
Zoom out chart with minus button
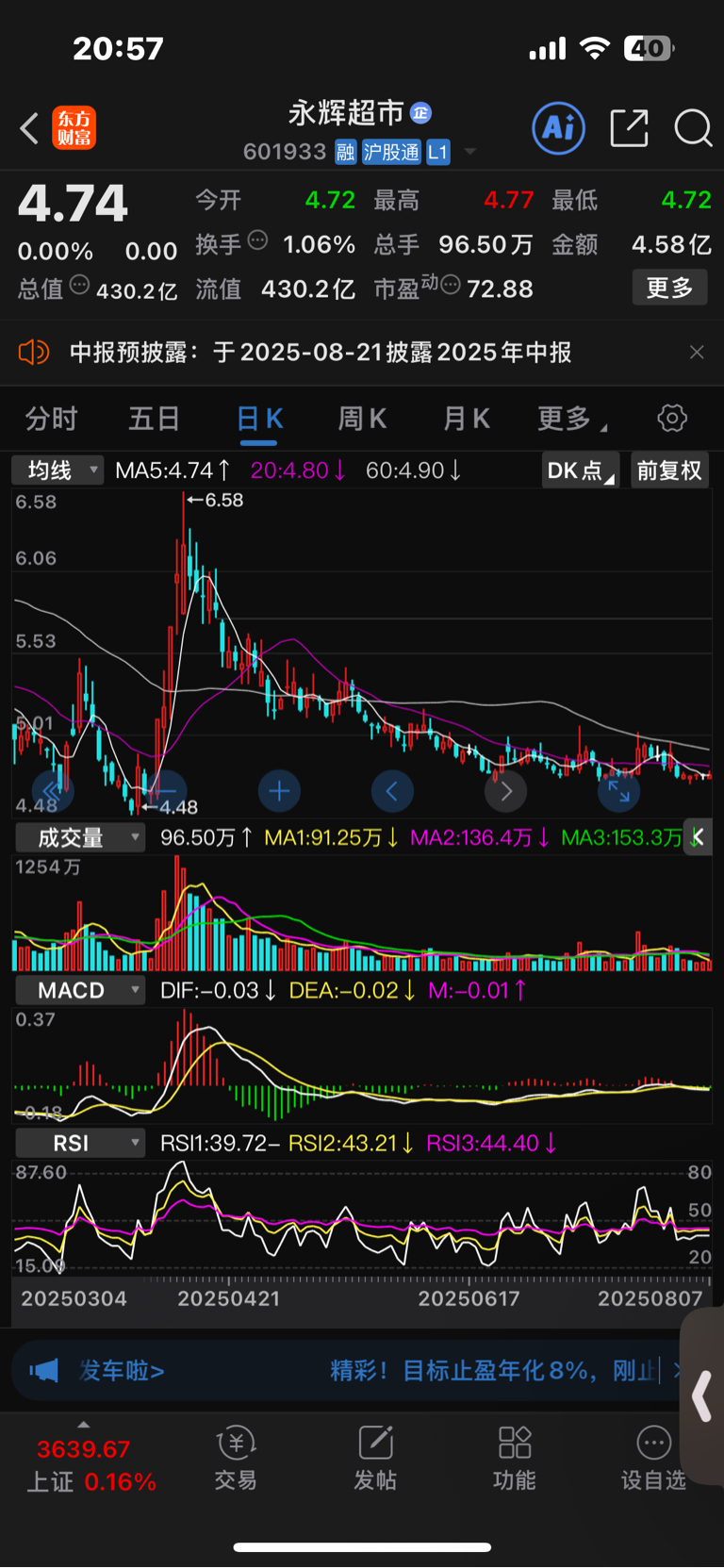pos(166,791)
